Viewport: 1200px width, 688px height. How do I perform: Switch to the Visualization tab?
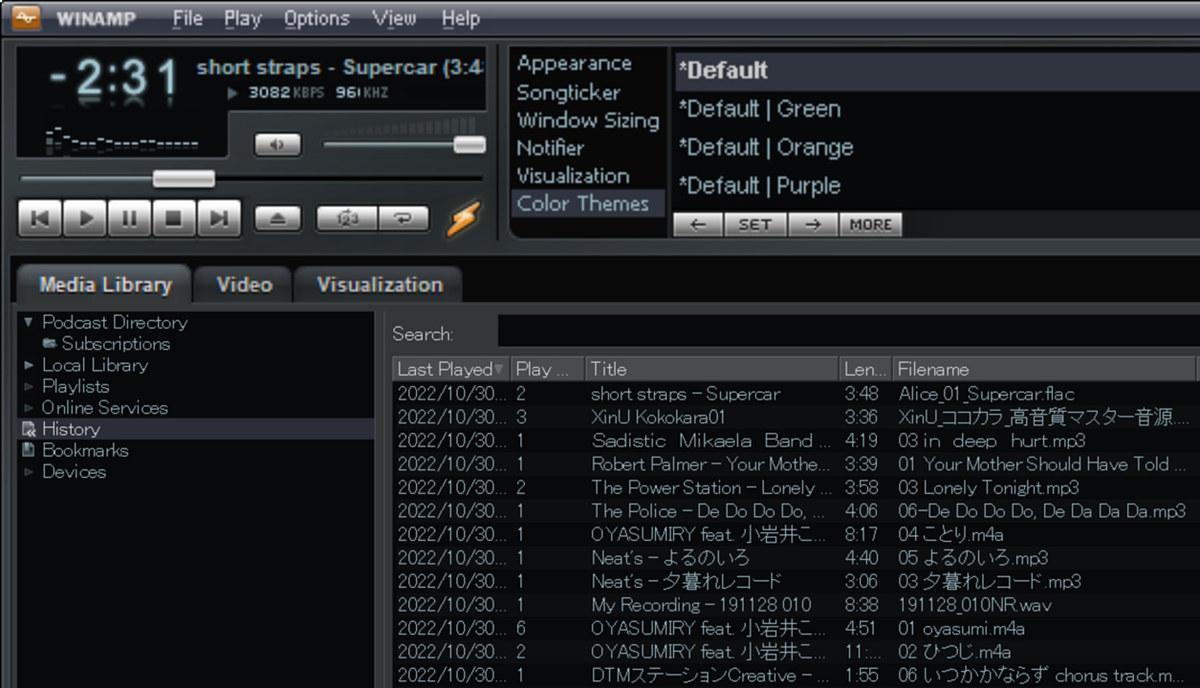coord(379,284)
